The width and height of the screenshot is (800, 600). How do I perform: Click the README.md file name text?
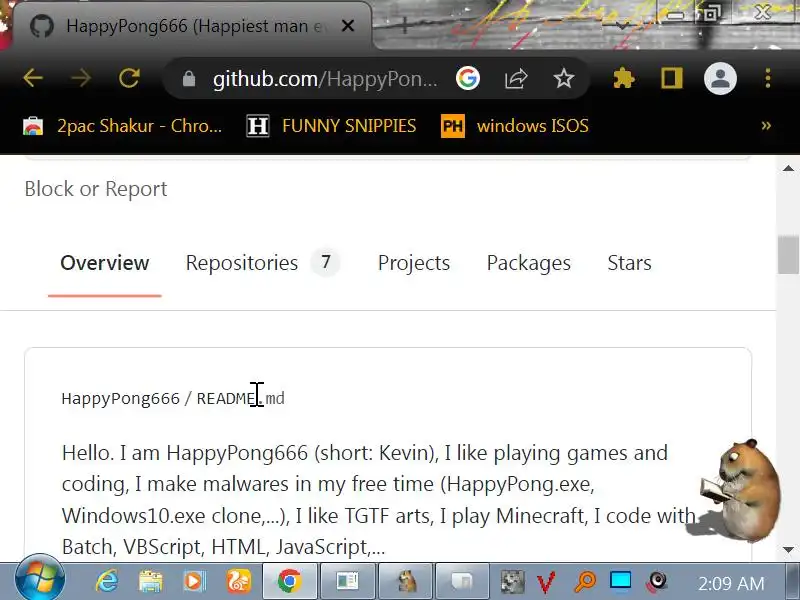click(240, 398)
